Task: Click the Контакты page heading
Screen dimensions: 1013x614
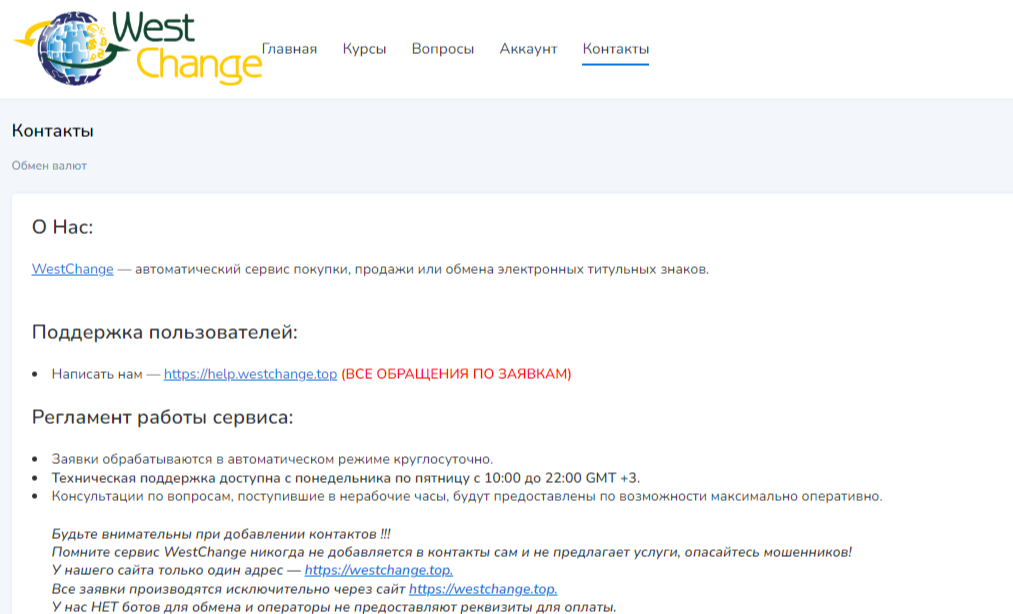Action: (x=52, y=131)
